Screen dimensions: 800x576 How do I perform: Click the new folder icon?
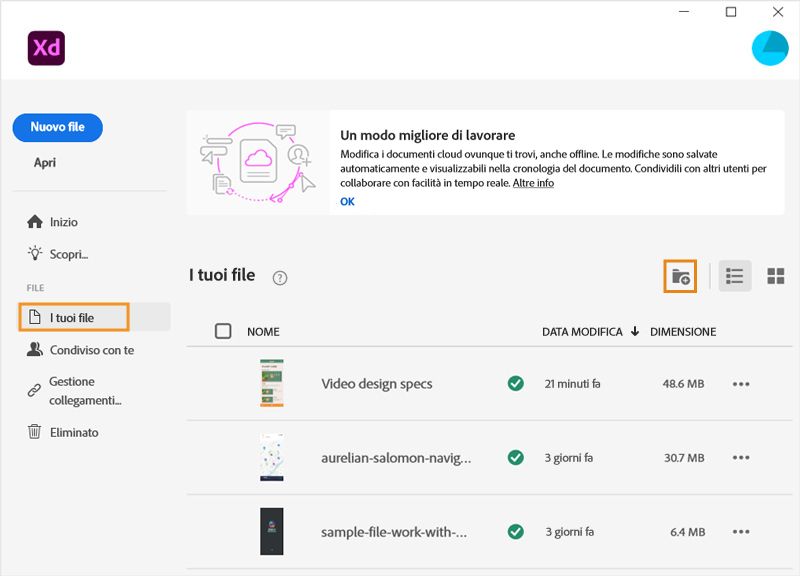point(680,276)
